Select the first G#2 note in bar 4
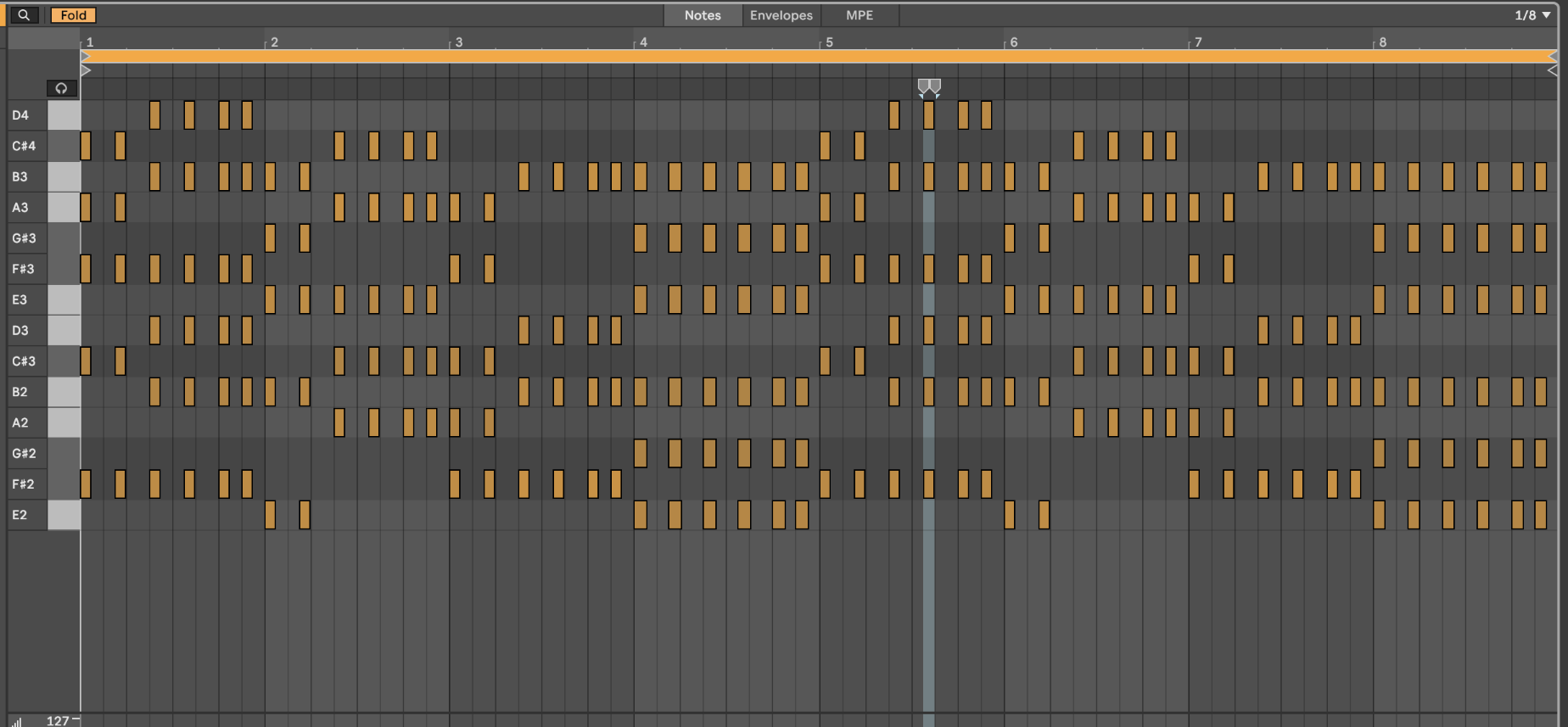 pyautogui.click(x=641, y=453)
